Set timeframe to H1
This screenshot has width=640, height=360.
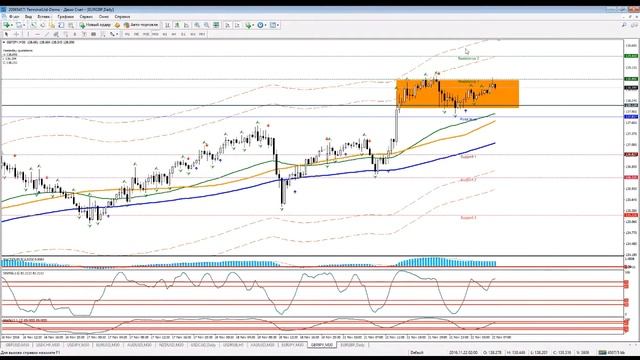[x=164, y=34]
